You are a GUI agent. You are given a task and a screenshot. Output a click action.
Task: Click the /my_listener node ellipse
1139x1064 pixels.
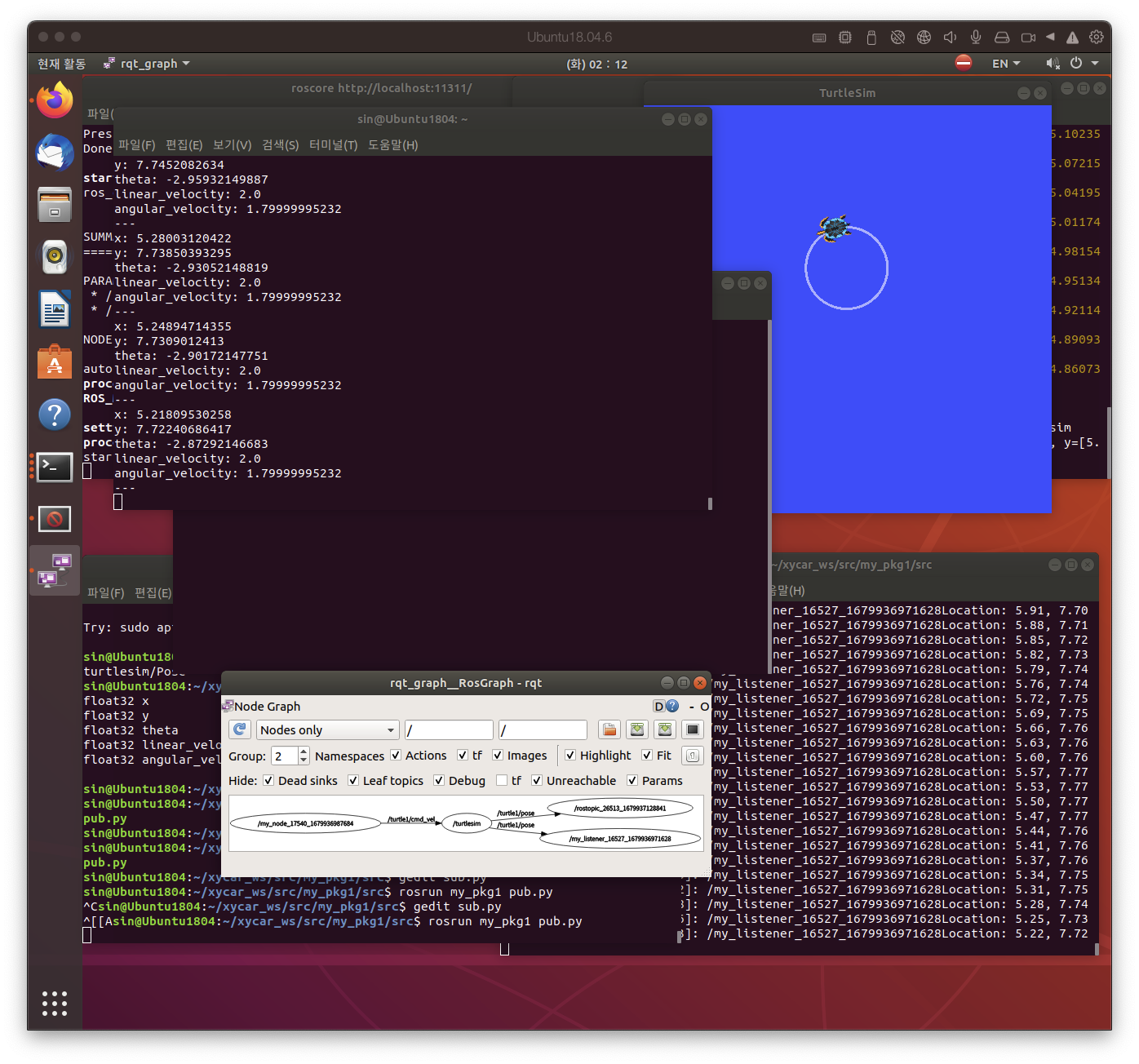point(620,838)
